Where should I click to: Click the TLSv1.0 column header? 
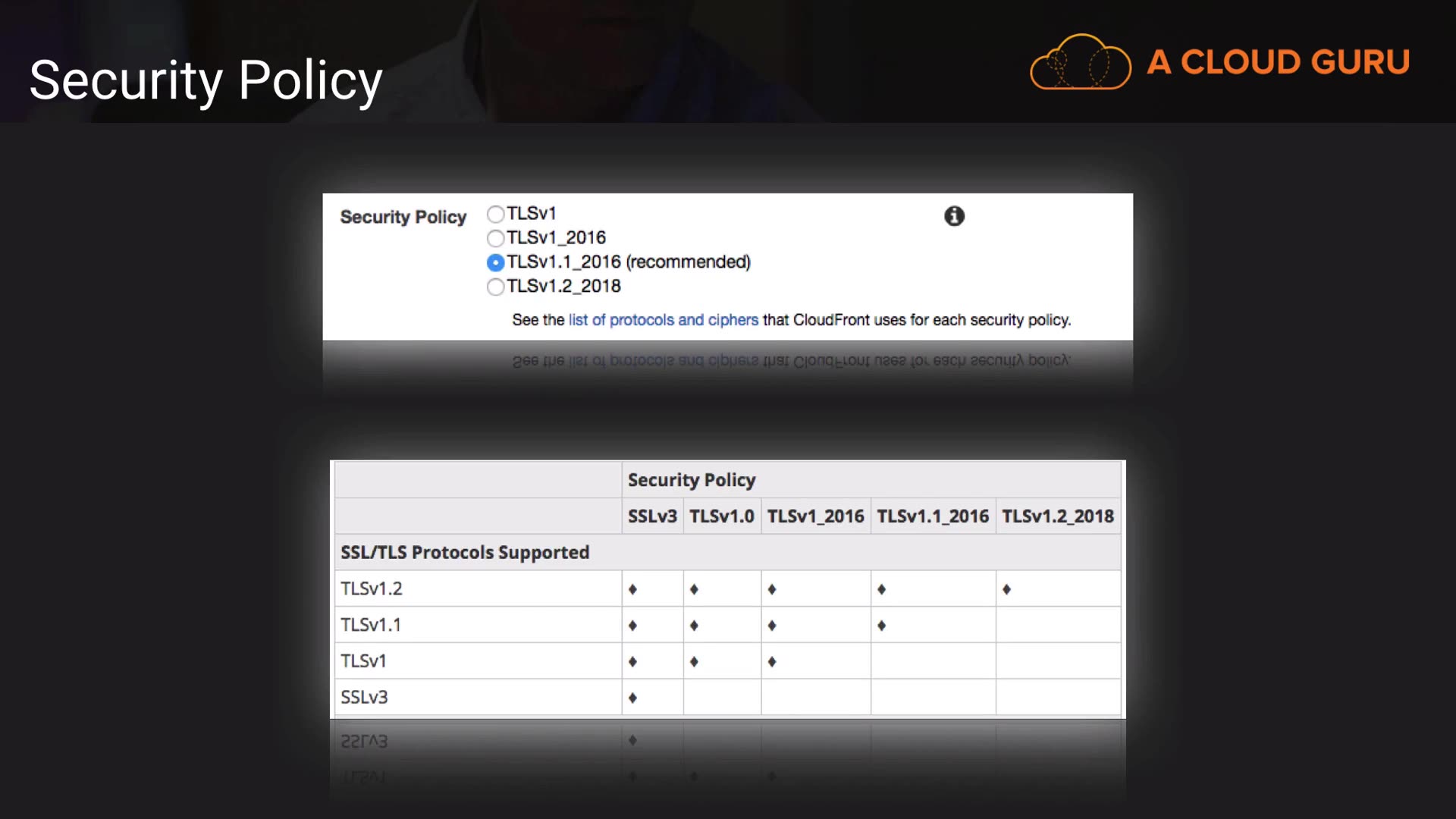coord(721,516)
